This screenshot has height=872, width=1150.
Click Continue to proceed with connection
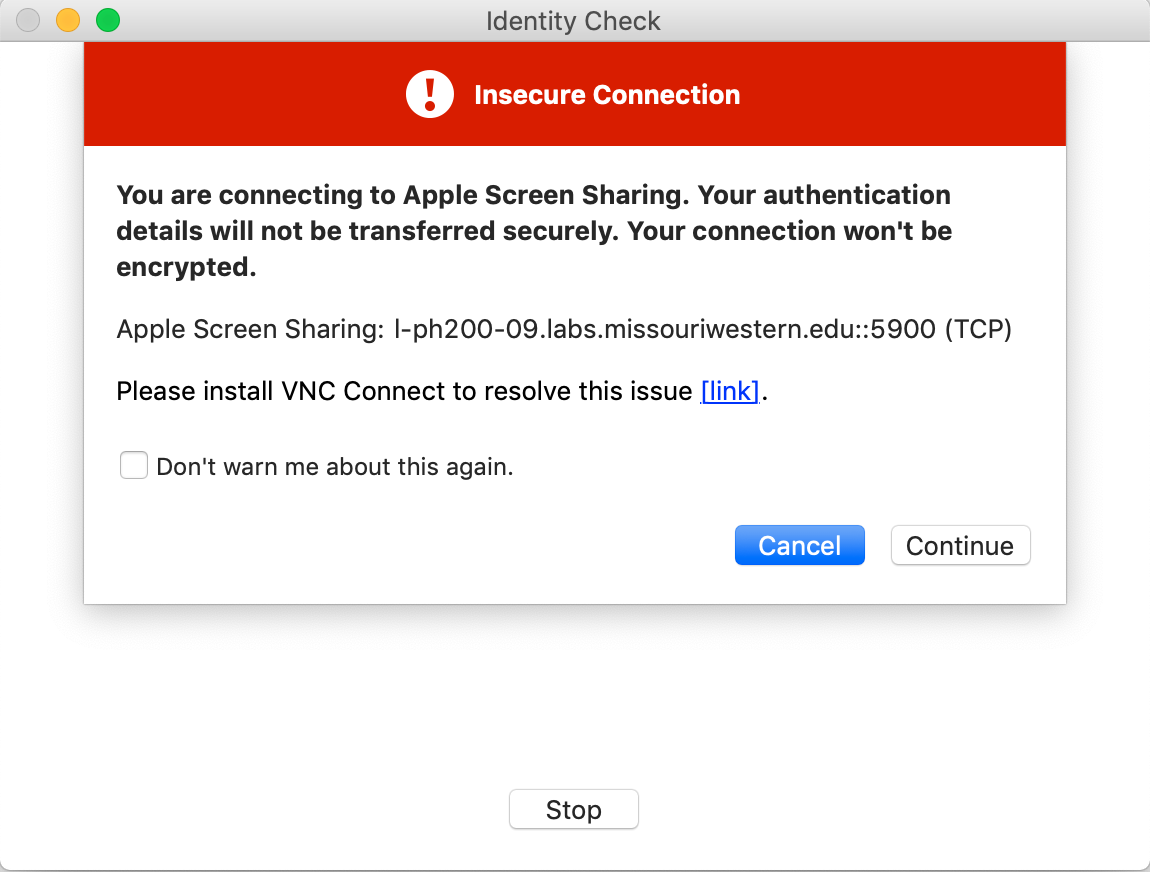click(x=960, y=546)
